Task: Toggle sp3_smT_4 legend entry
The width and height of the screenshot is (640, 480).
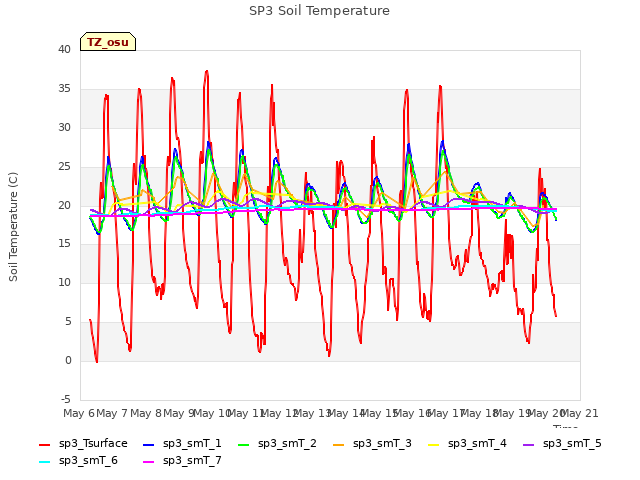Action: coord(467,444)
